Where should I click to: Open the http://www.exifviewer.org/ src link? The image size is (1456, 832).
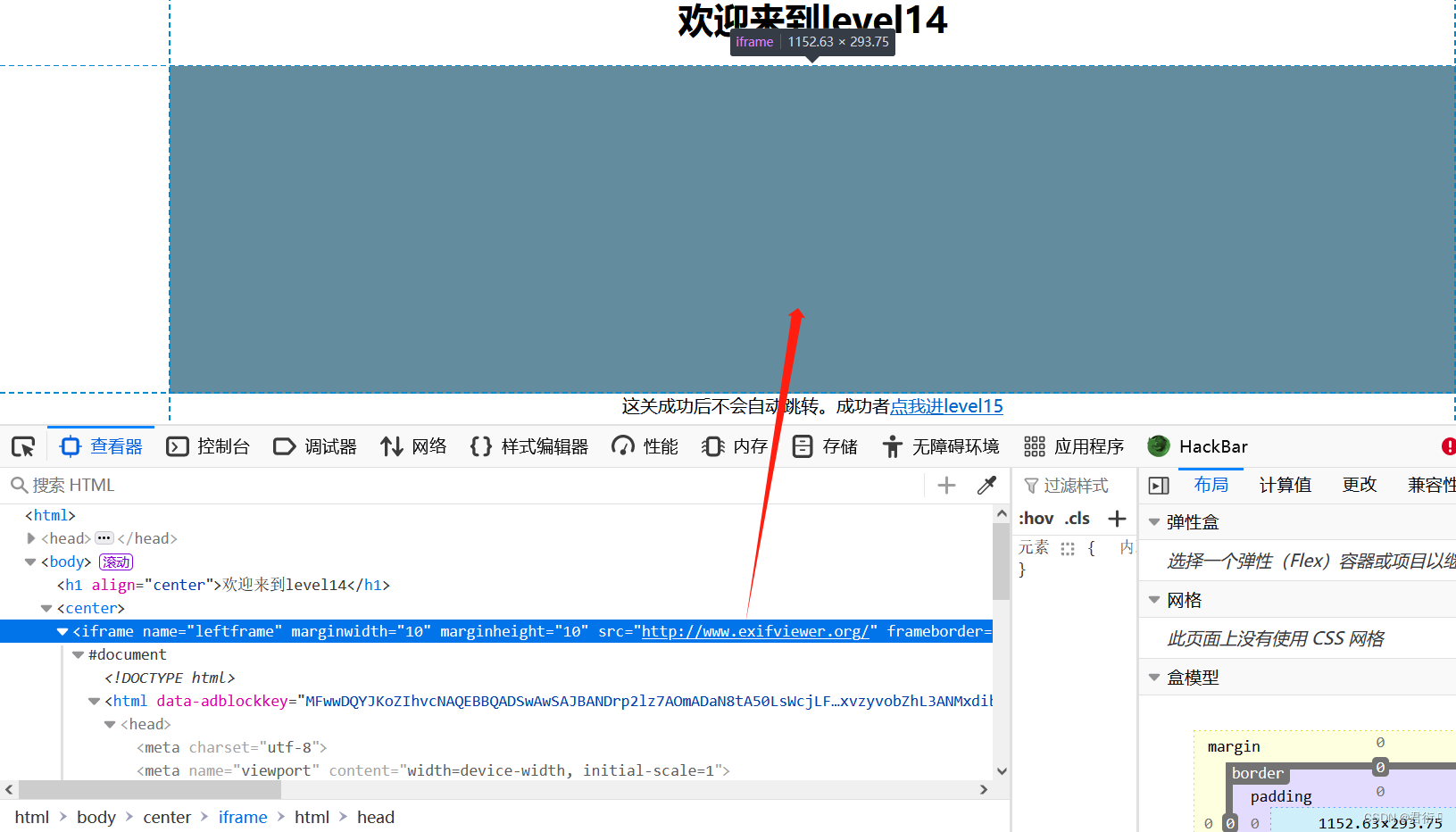755,631
